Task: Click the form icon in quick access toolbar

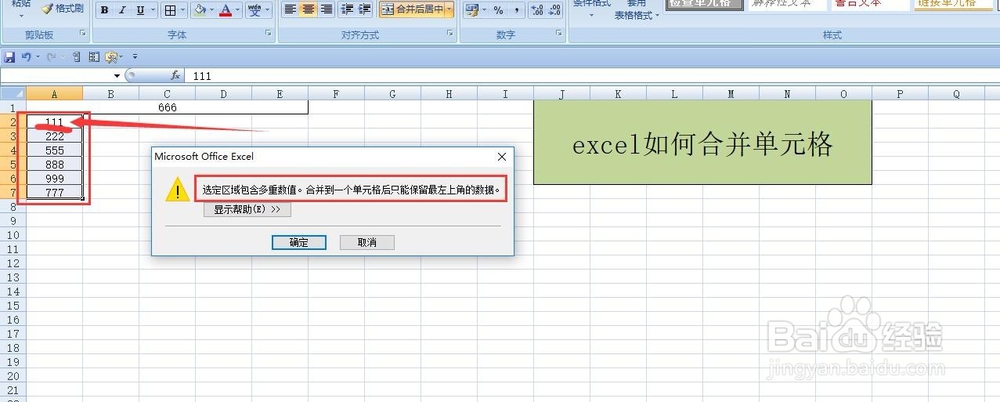Action: (x=94, y=57)
